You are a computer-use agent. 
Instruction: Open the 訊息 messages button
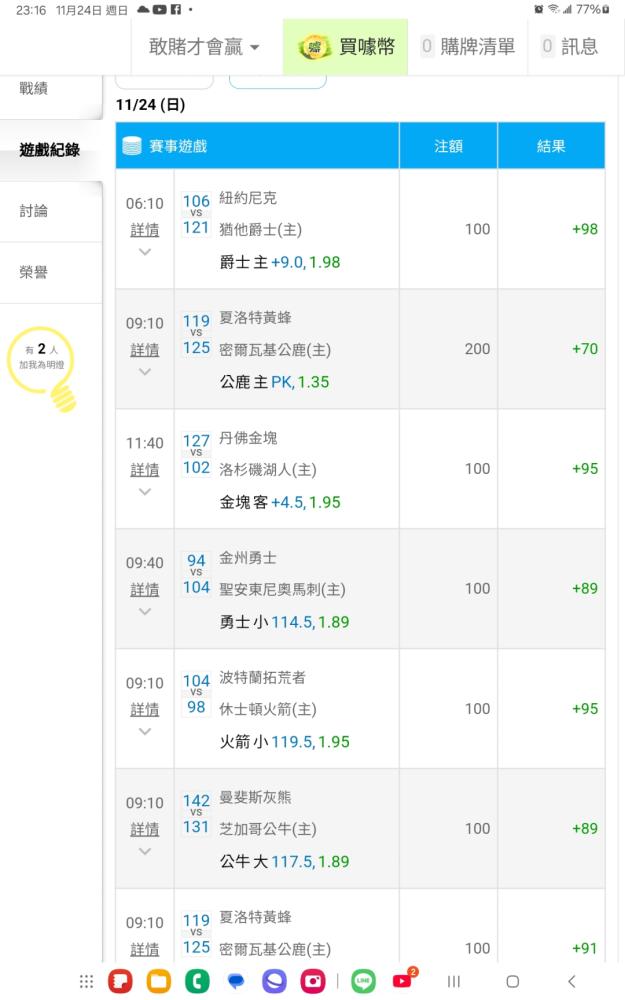(x=570, y=47)
